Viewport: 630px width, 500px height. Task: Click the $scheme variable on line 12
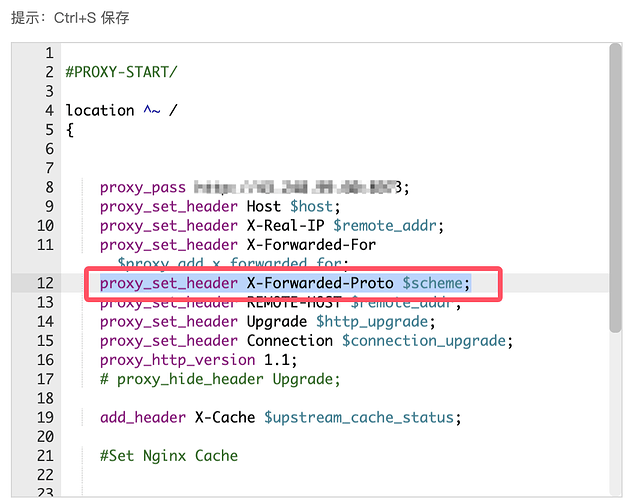435,283
